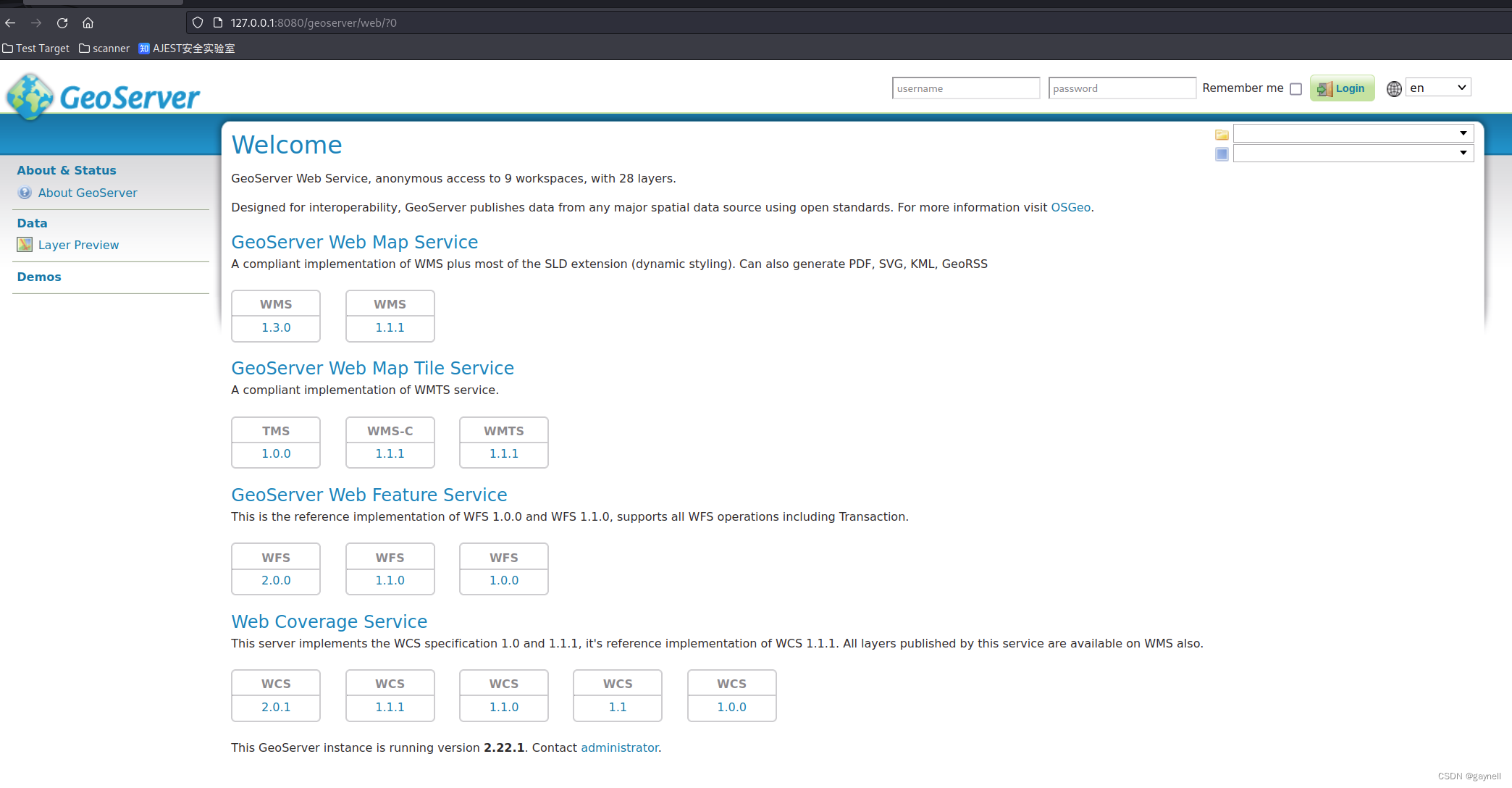Go to browser home icon
The image size is (1512, 788).
pyautogui.click(x=88, y=23)
